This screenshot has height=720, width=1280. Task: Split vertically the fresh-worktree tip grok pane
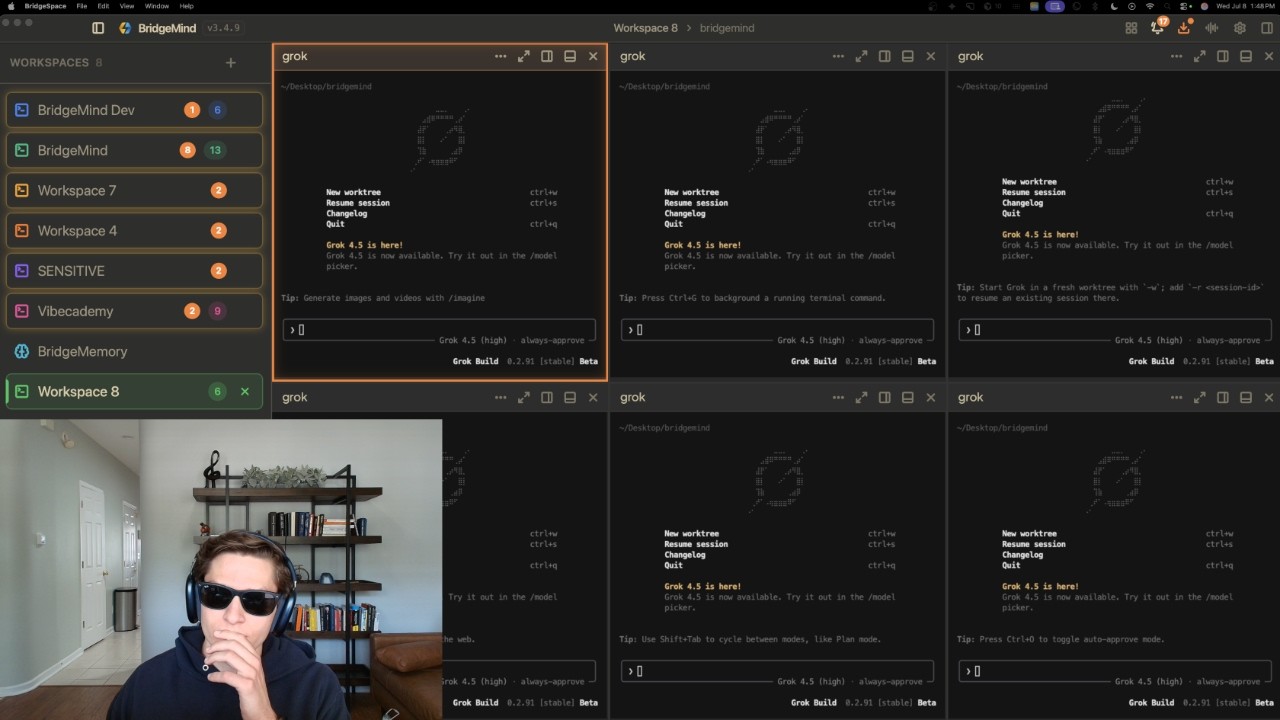coord(1223,56)
